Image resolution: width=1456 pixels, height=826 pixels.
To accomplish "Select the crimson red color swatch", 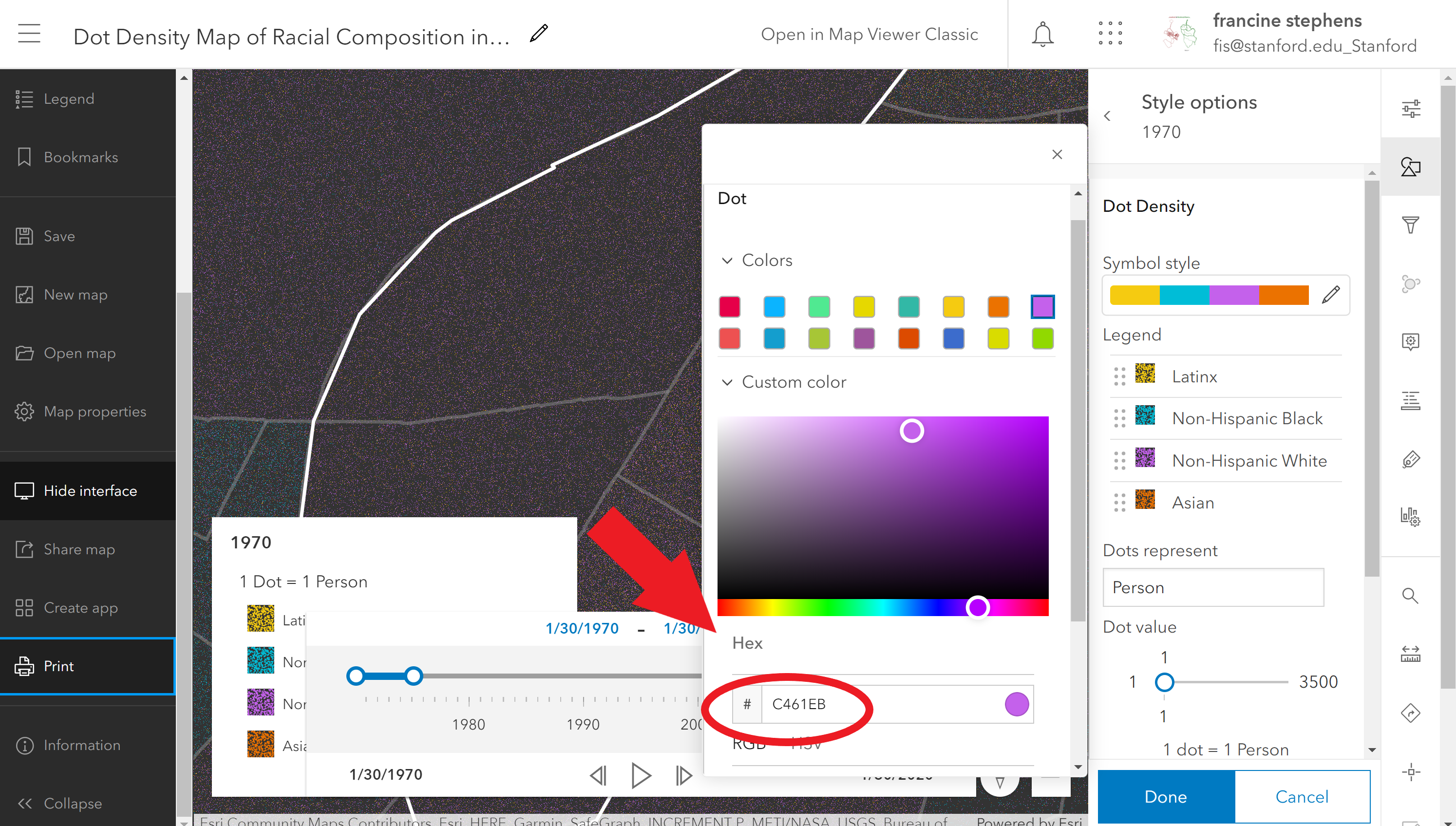I will 729,307.
